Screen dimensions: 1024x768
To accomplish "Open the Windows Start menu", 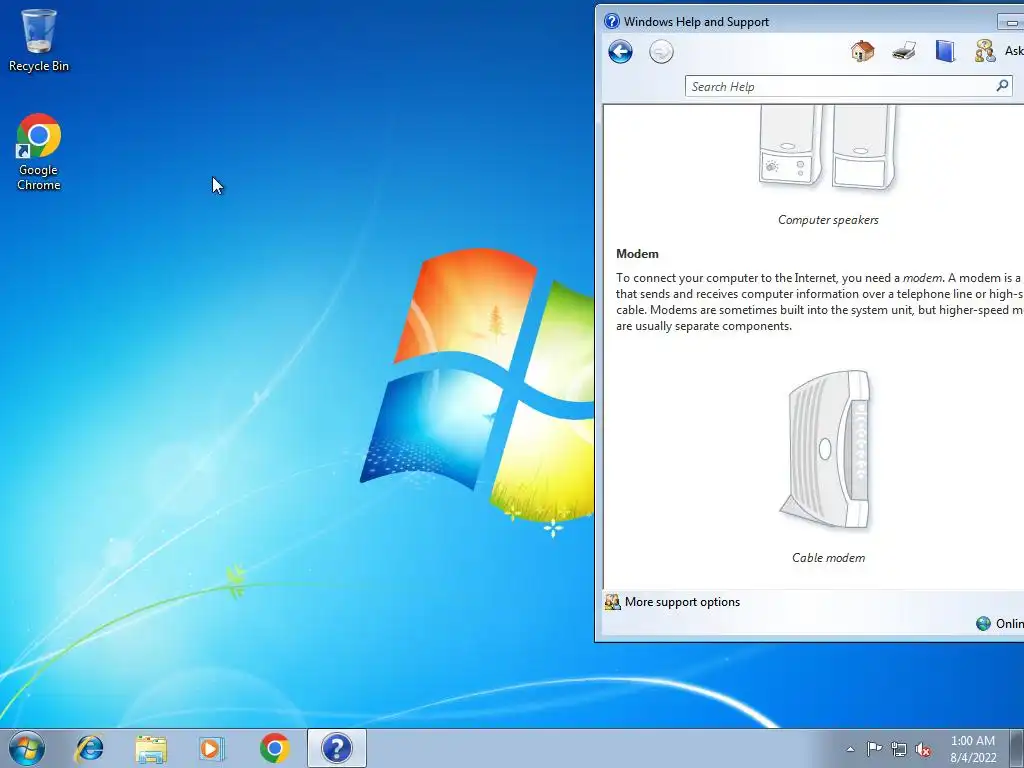I will coord(27,748).
